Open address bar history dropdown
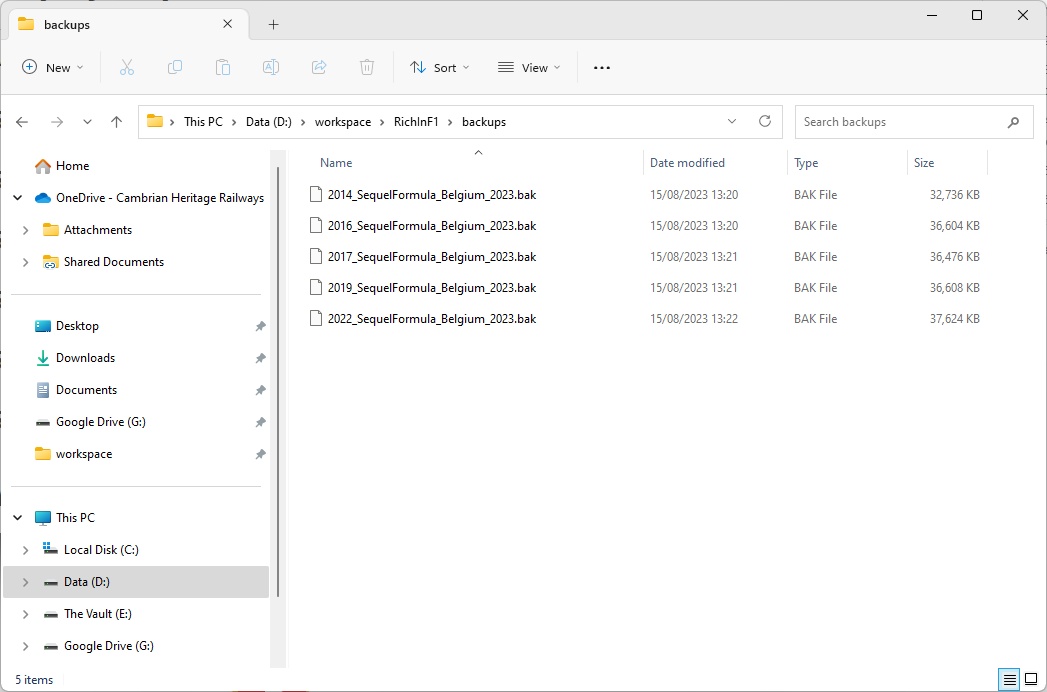Image resolution: width=1047 pixels, height=692 pixels. pos(732,122)
